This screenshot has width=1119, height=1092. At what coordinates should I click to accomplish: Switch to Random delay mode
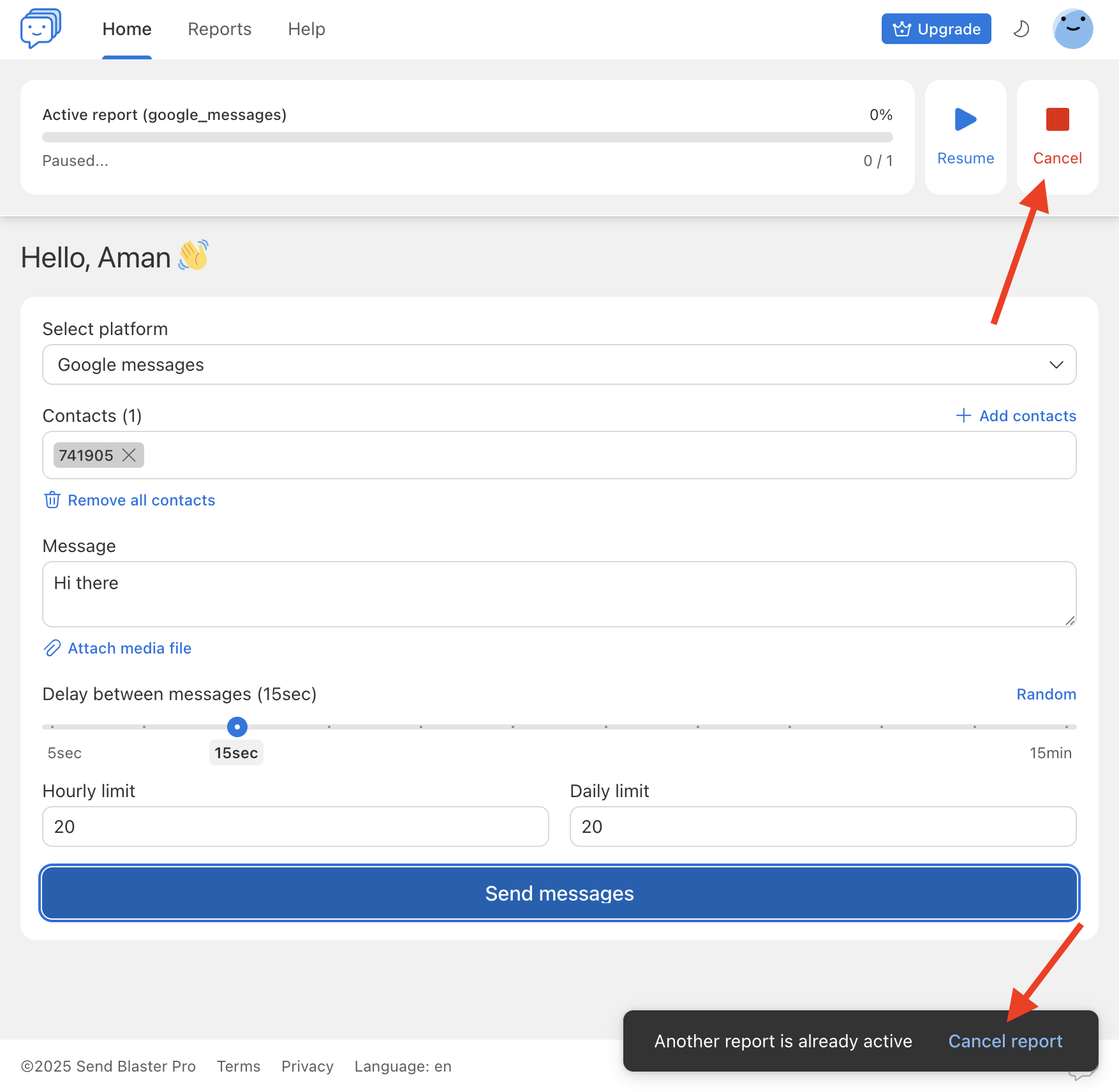[1046, 694]
